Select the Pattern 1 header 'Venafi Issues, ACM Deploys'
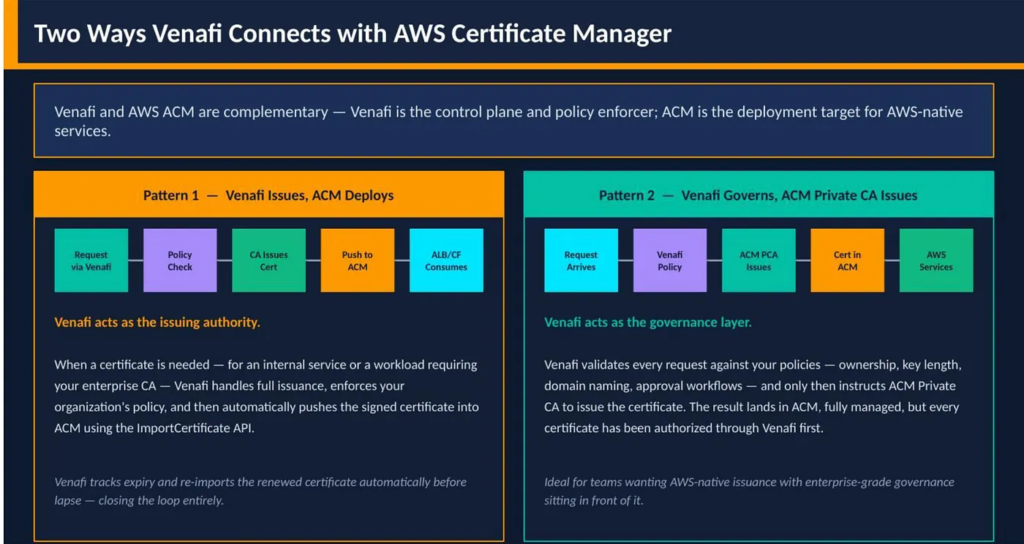 (x=268, y=195)
